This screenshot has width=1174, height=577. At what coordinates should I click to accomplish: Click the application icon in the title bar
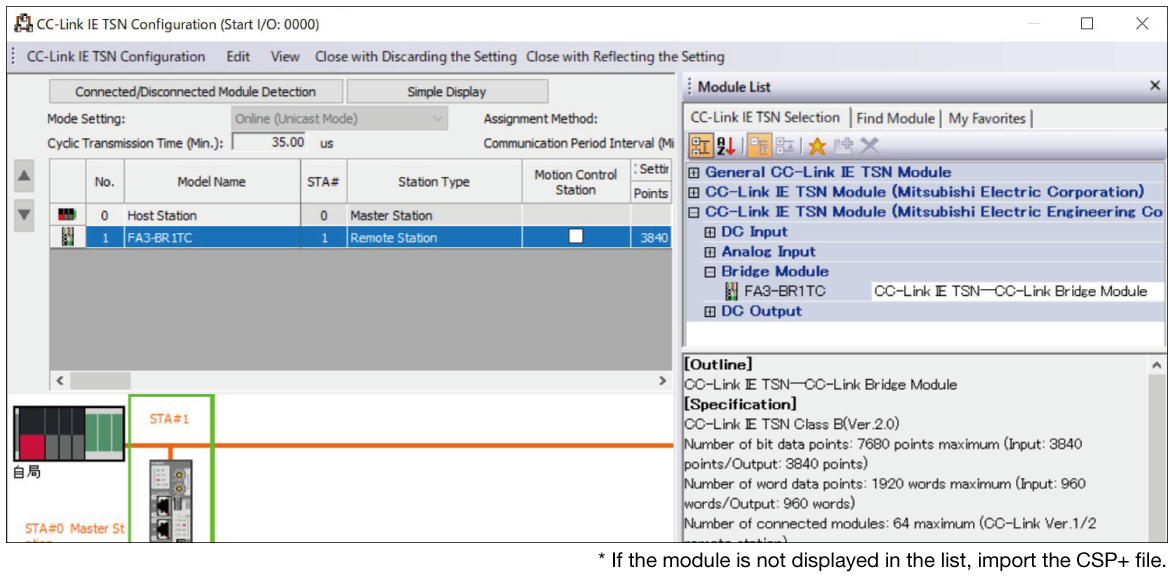pos(23,24)
